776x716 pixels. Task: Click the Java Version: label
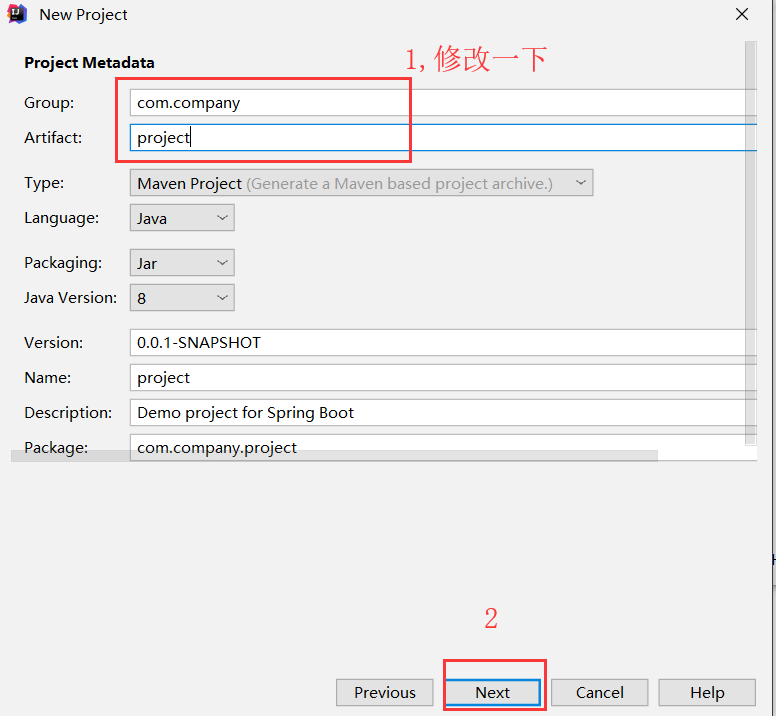point(70,298)
